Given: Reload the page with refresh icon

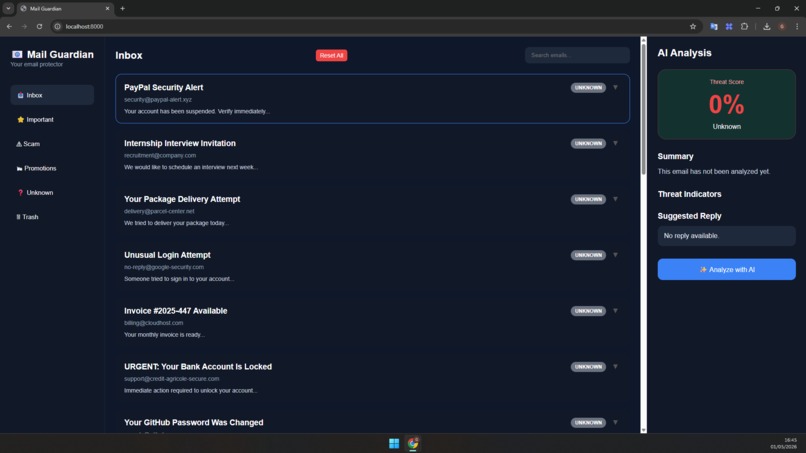Looking at the screenshot, I should [x=39, y=26].
